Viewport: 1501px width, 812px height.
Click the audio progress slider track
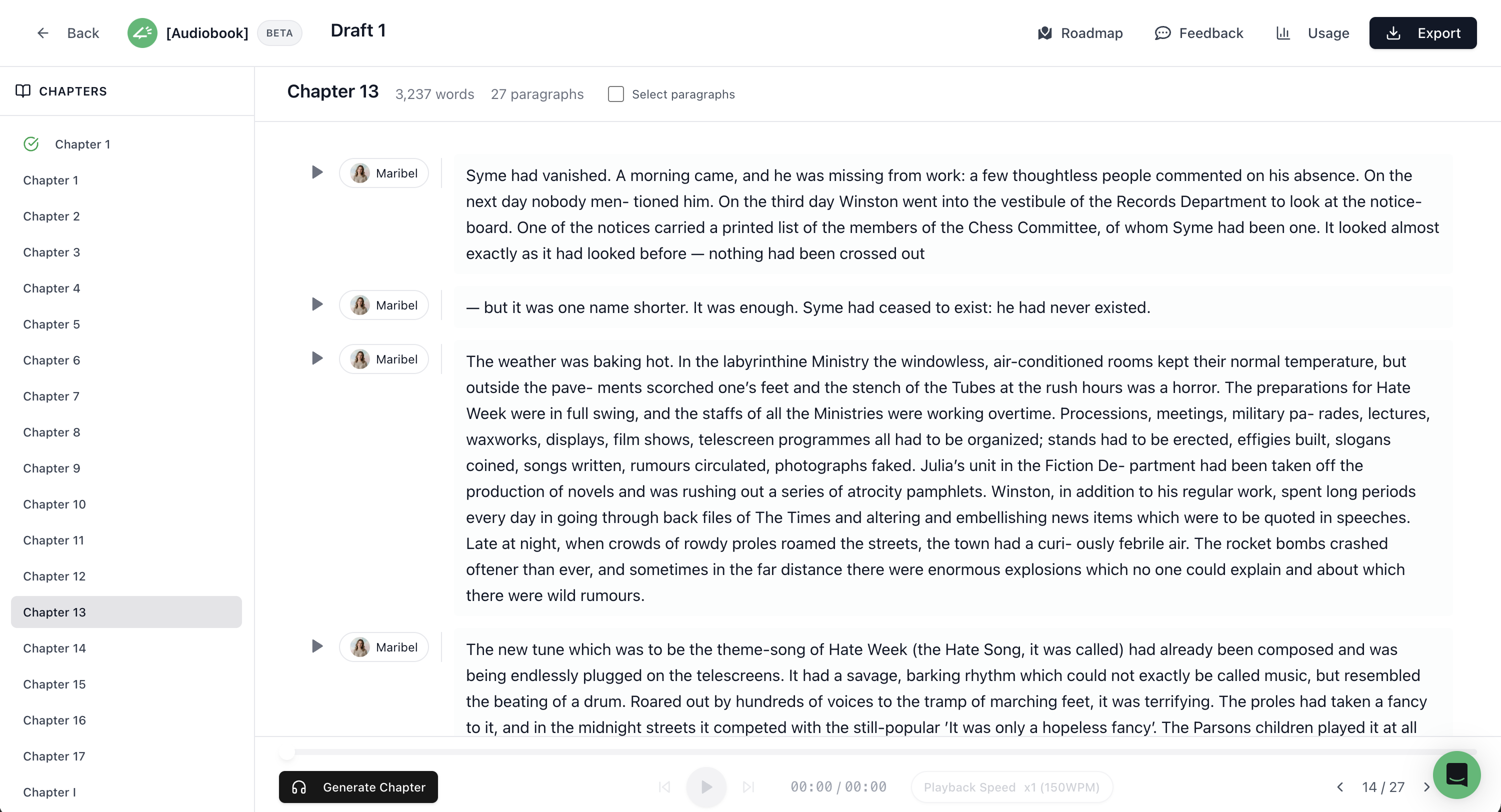[x=874, y=752]
